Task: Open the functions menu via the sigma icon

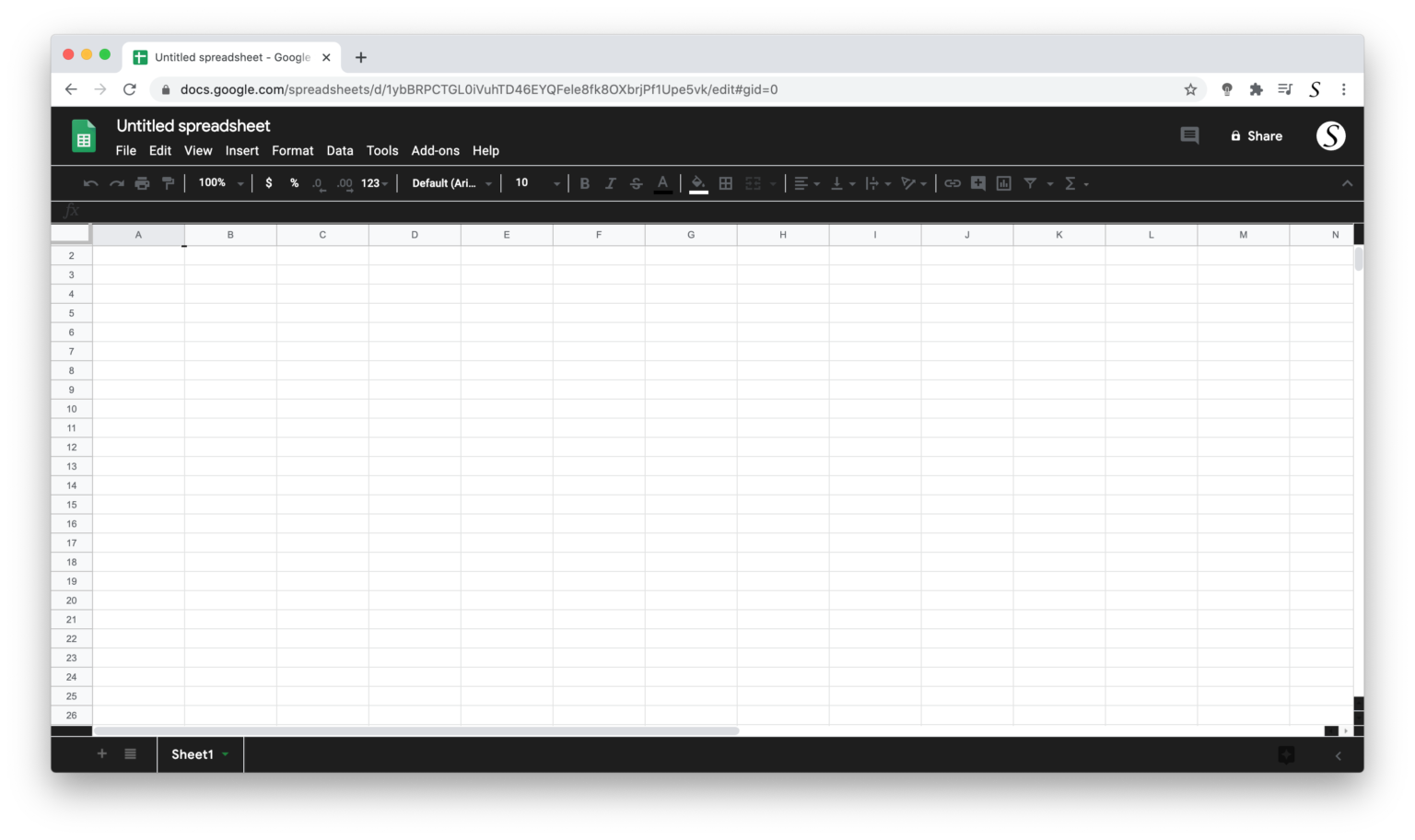Action: 1071,183
